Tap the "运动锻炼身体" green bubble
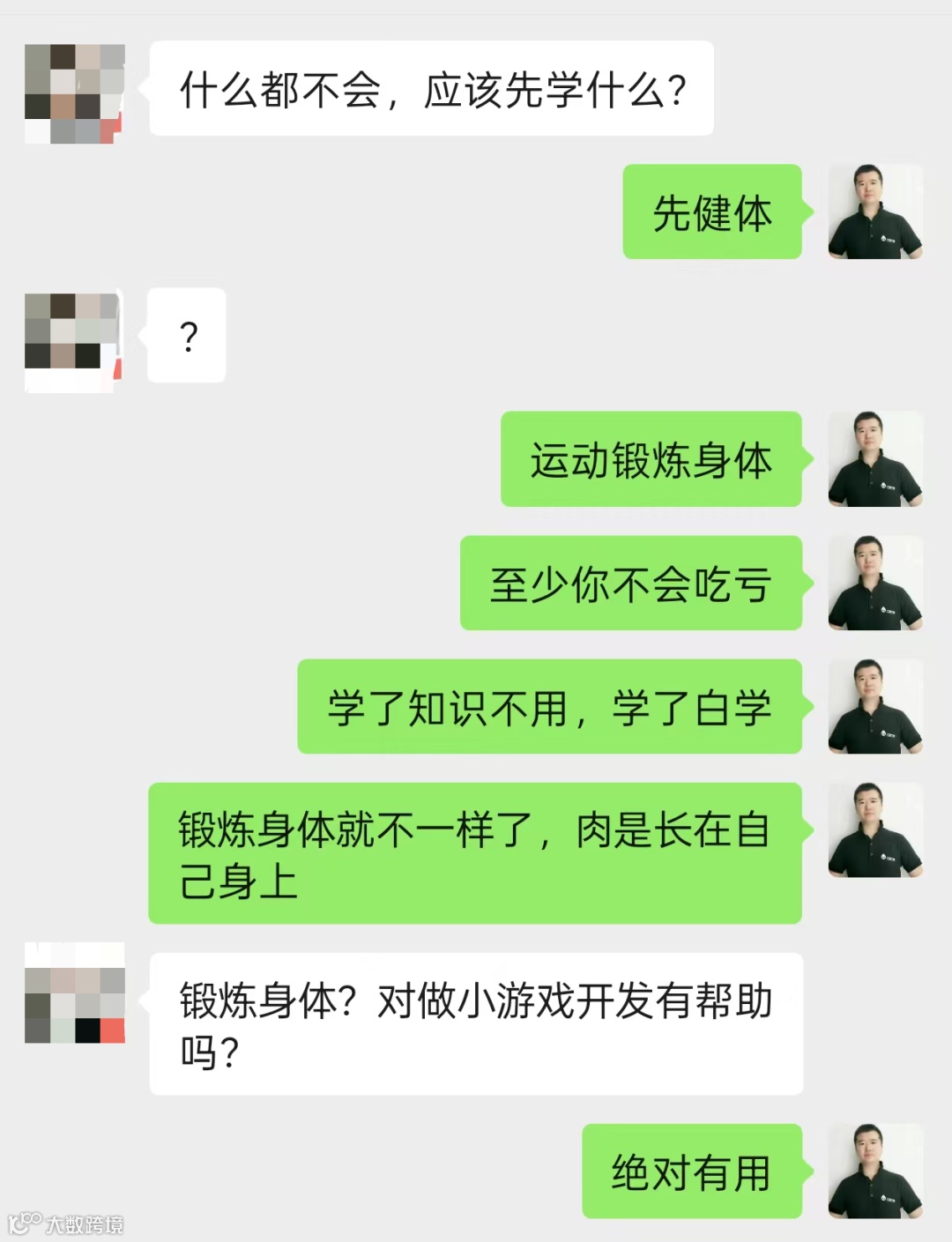The height and width of the screenshot is (1242, 952). click(651, 459)
